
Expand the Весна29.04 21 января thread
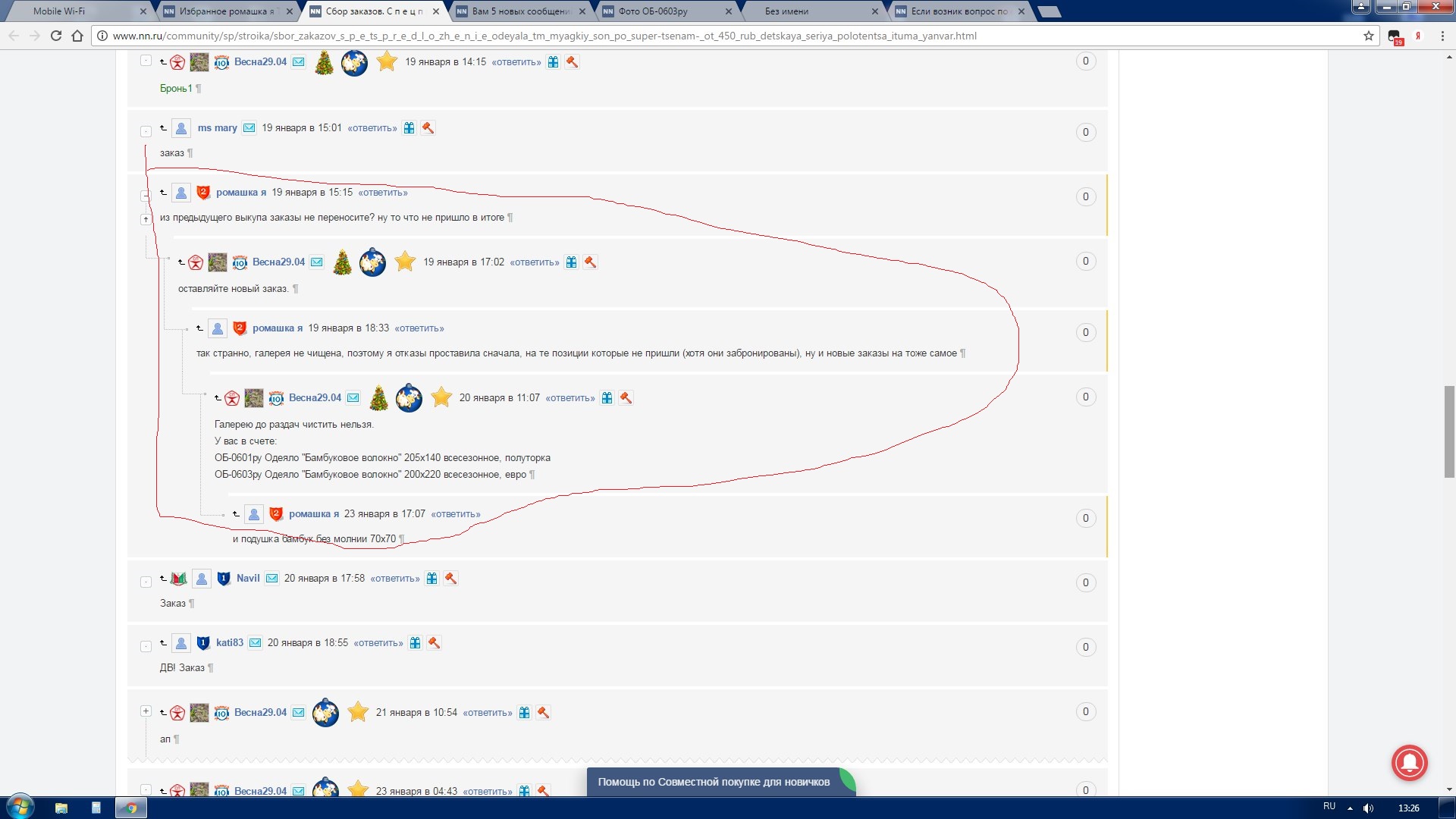point(146,711)
